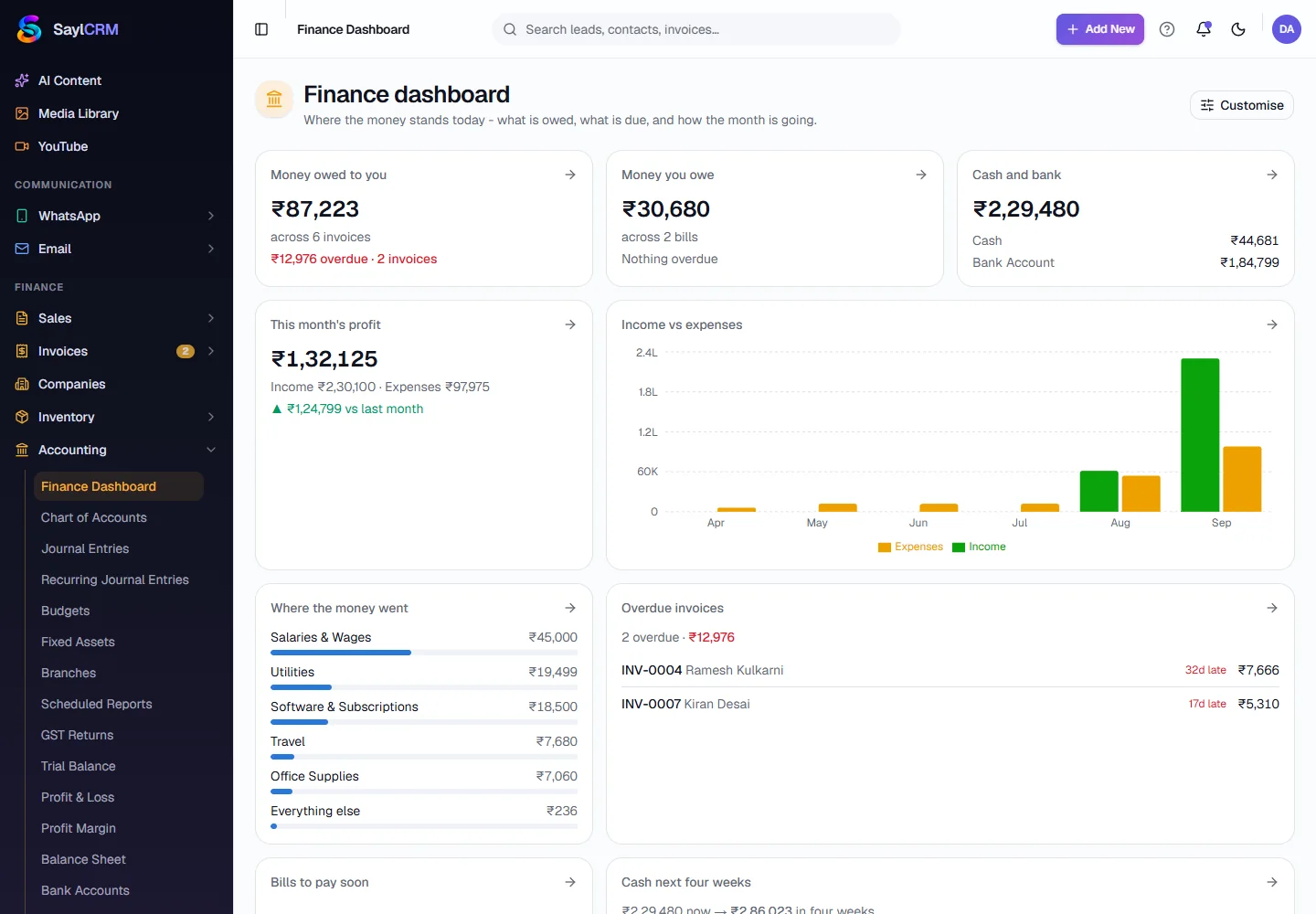Focus the search leads, contacts, invoices field

click(696, 29)
